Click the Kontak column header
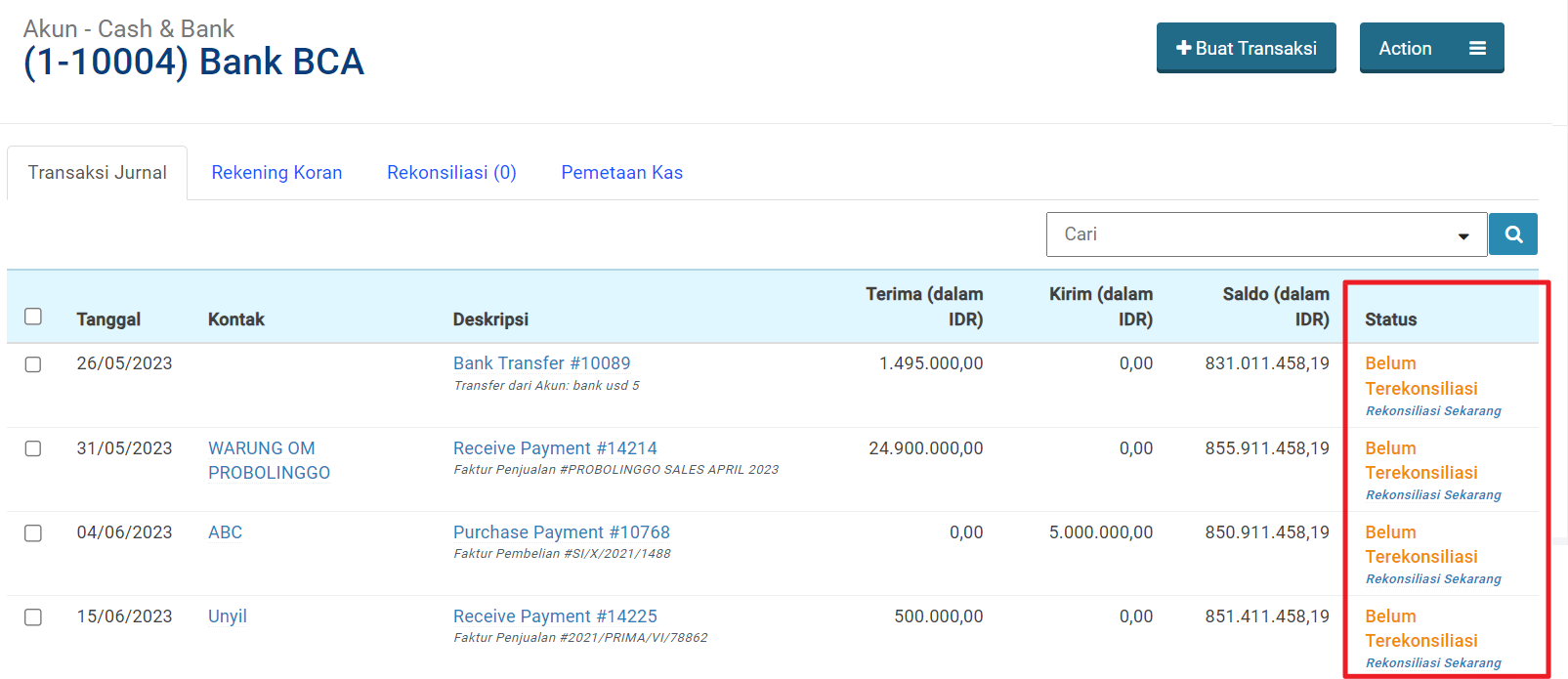This screenshot has height=679, width=1568. (236, 319)
